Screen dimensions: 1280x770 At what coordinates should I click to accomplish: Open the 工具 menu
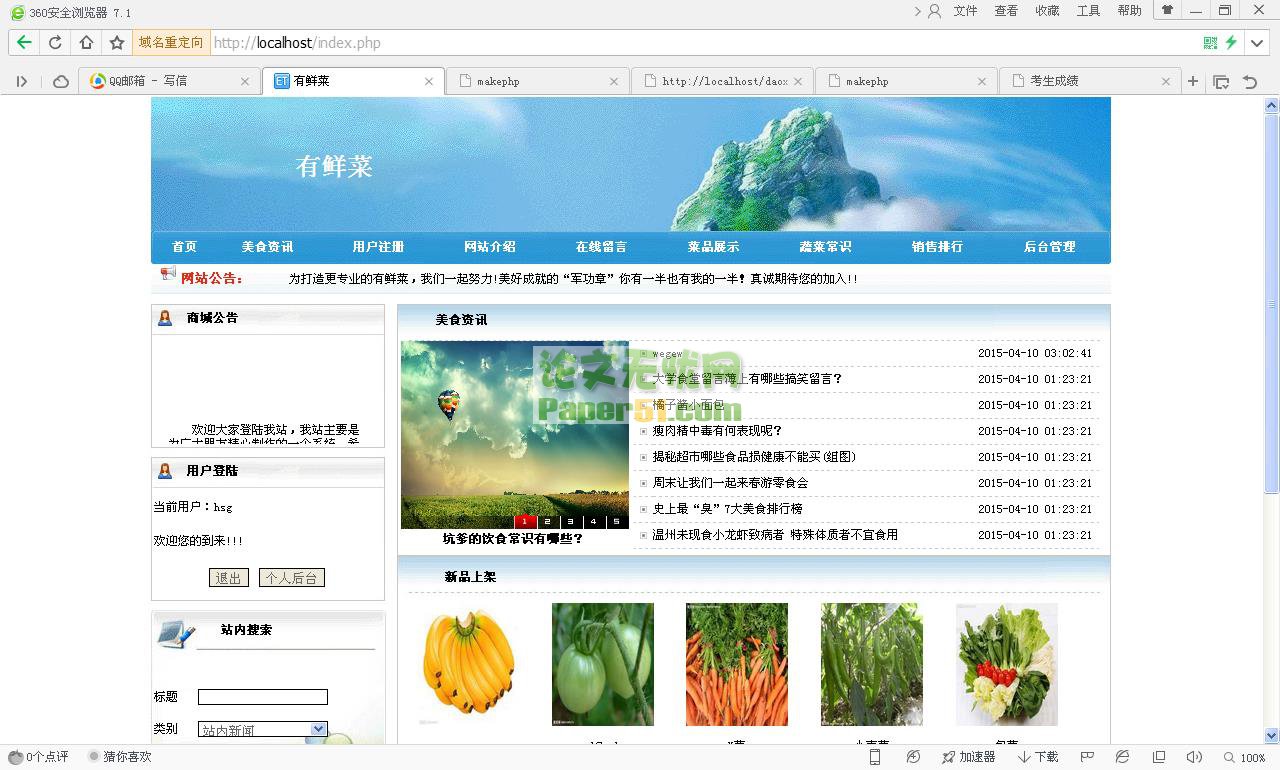point(1088,11)
